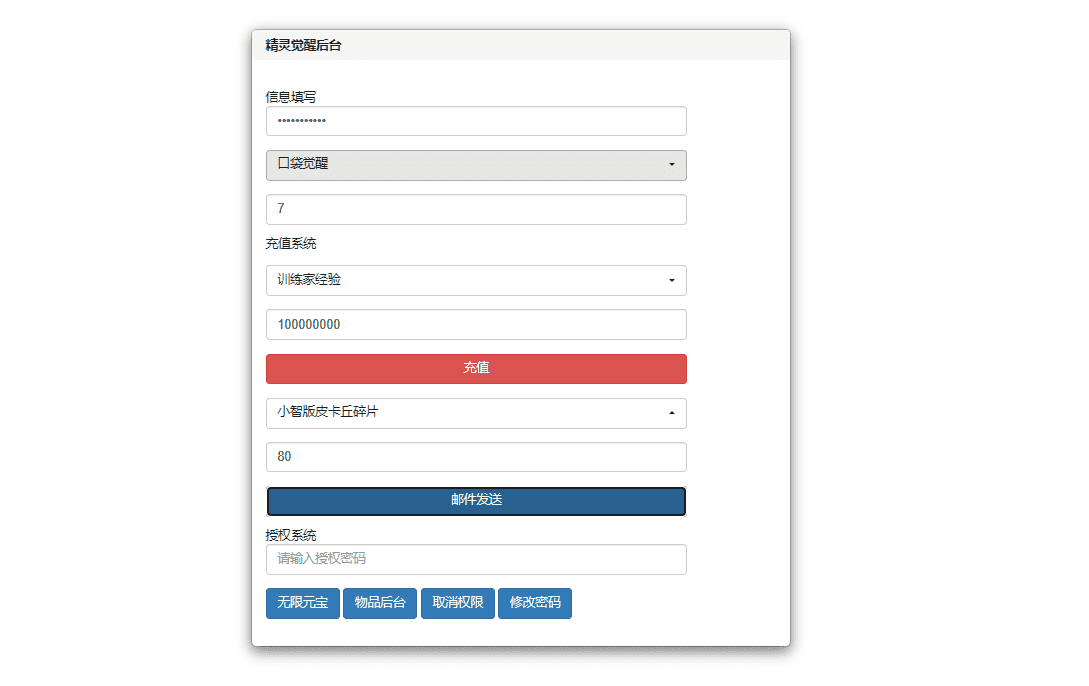Click the up arrow on the 小智版皮卡丘碎片 selector
The image size is (1089, 686).
click(672, 413)
